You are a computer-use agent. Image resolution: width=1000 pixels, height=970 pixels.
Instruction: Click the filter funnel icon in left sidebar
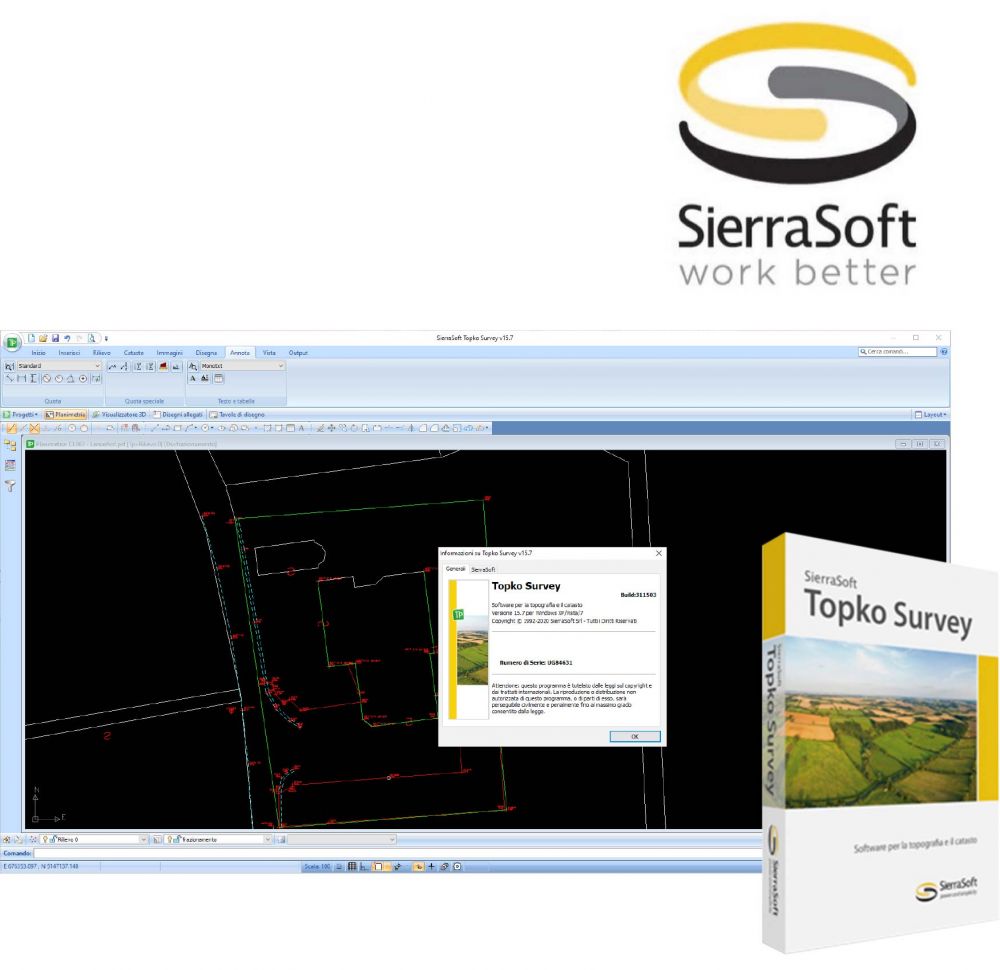click(10, 486)
